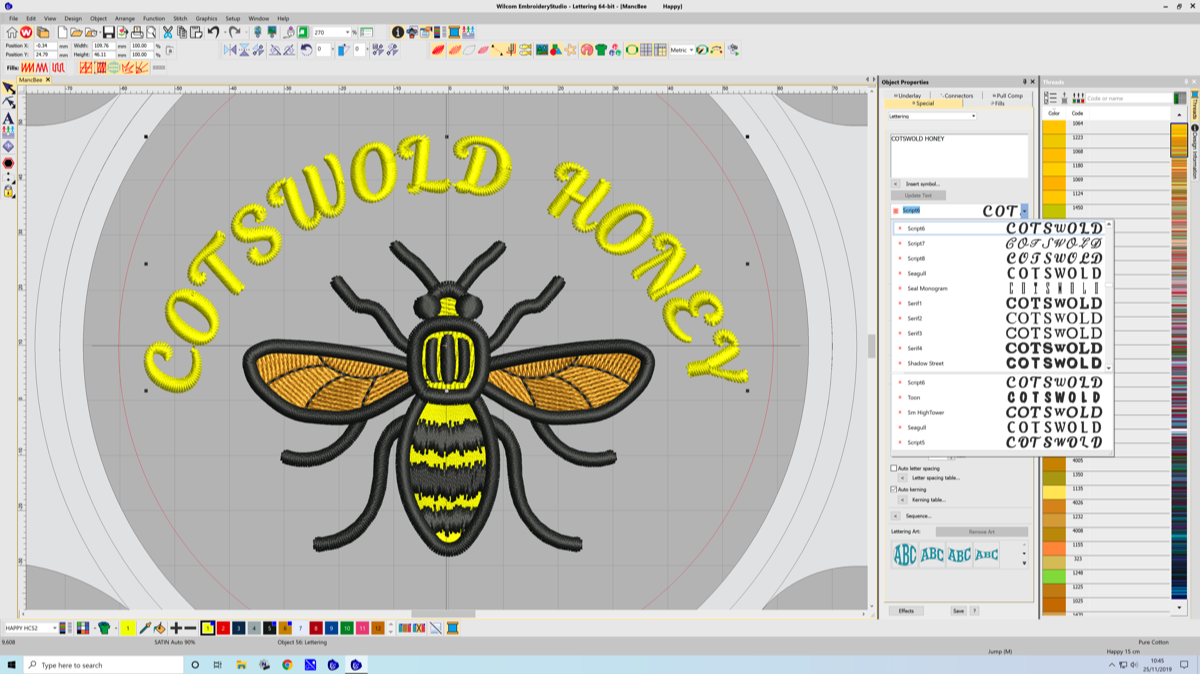
Task: Switch to the Underlay tab
Action: click(908, 96)
